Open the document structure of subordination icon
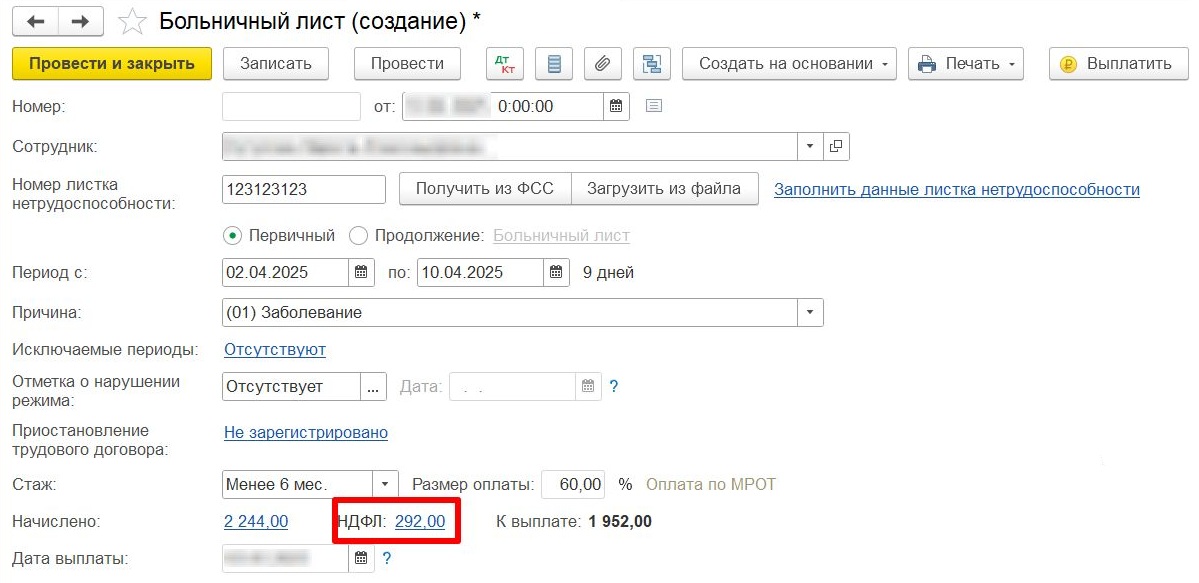This screenshot has width=1199, height=583. [x=651, y=63]
